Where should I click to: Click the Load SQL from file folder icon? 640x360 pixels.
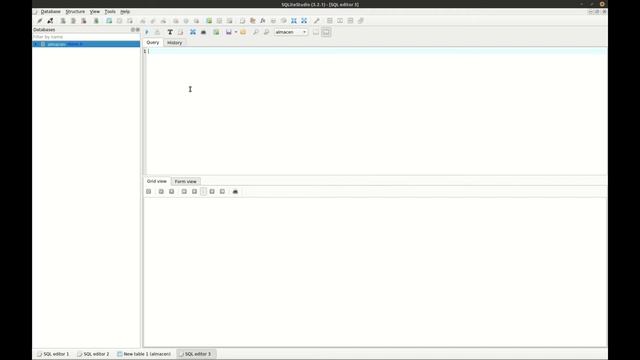click(x=243, y=32)
